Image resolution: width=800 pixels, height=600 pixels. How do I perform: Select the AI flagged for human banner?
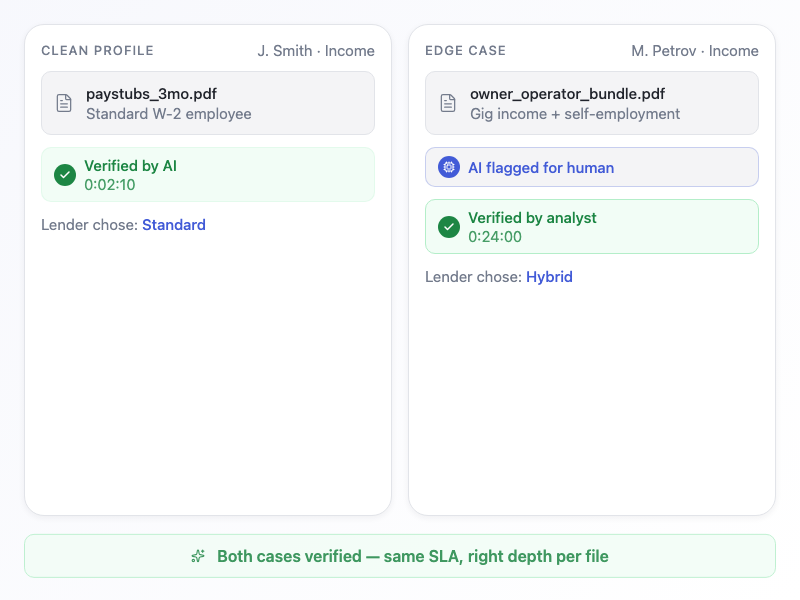(x=592, y=168)
